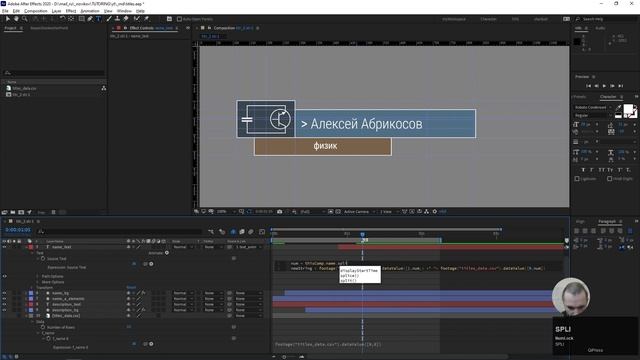The height and width of the screenshot is (360, 640).
Task: Select the Eraser tool
Action: pyautogui.click(x=126, y=19)
